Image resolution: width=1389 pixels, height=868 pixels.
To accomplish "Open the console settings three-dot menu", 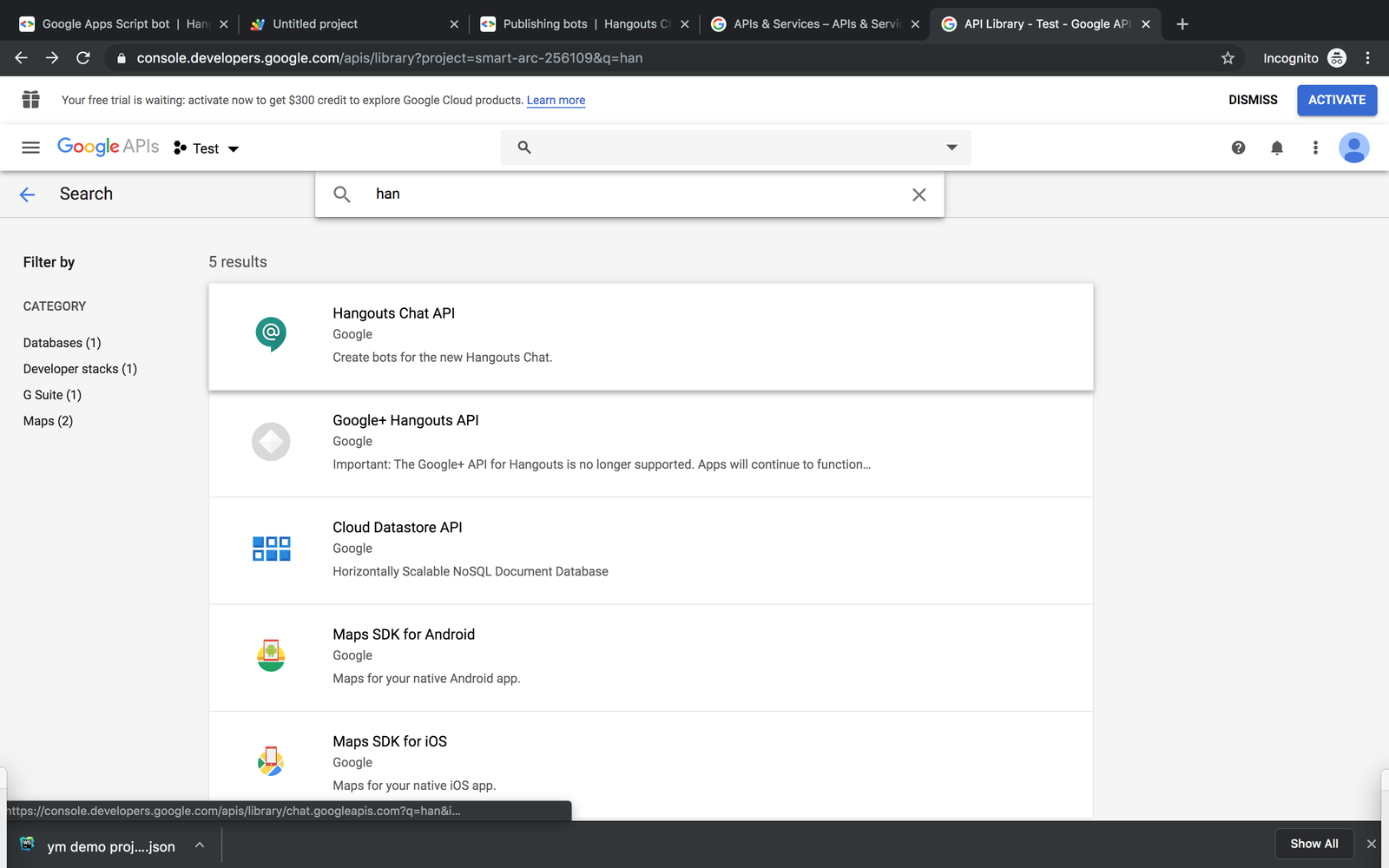I will pyautogui.click(x=1315, y=148).
